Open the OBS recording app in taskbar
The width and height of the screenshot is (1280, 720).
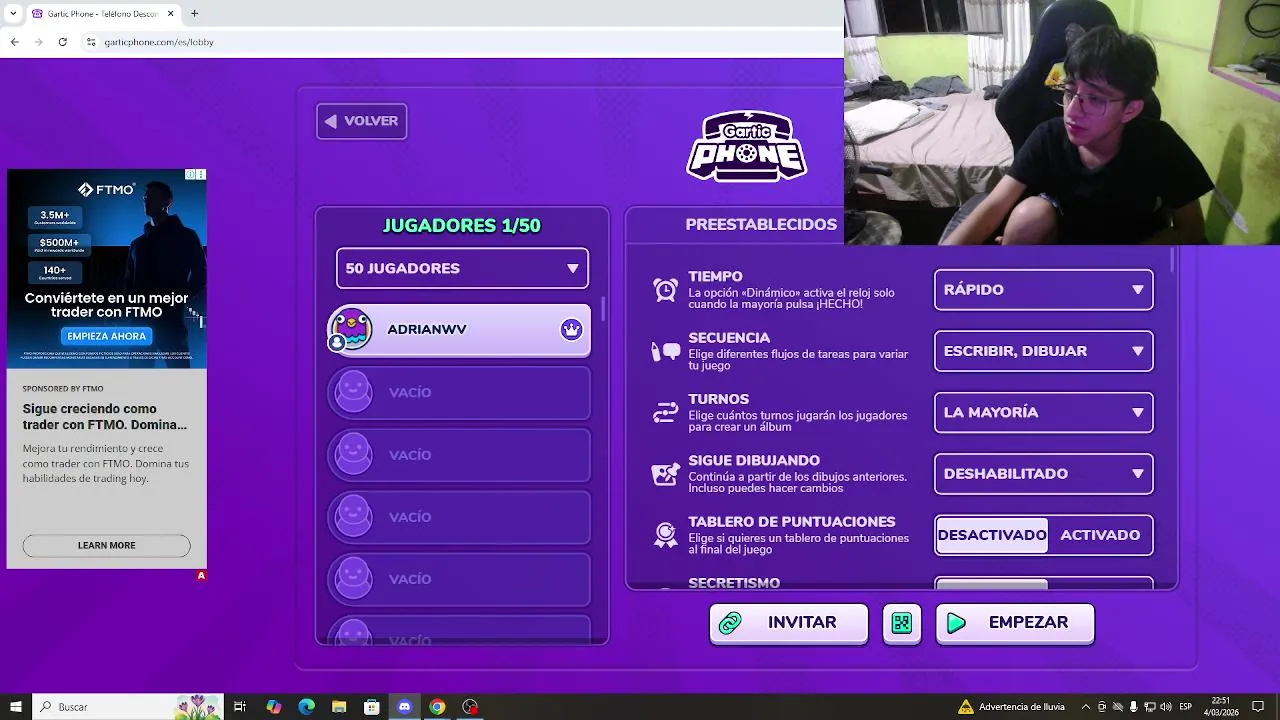[x=470, y=707]
